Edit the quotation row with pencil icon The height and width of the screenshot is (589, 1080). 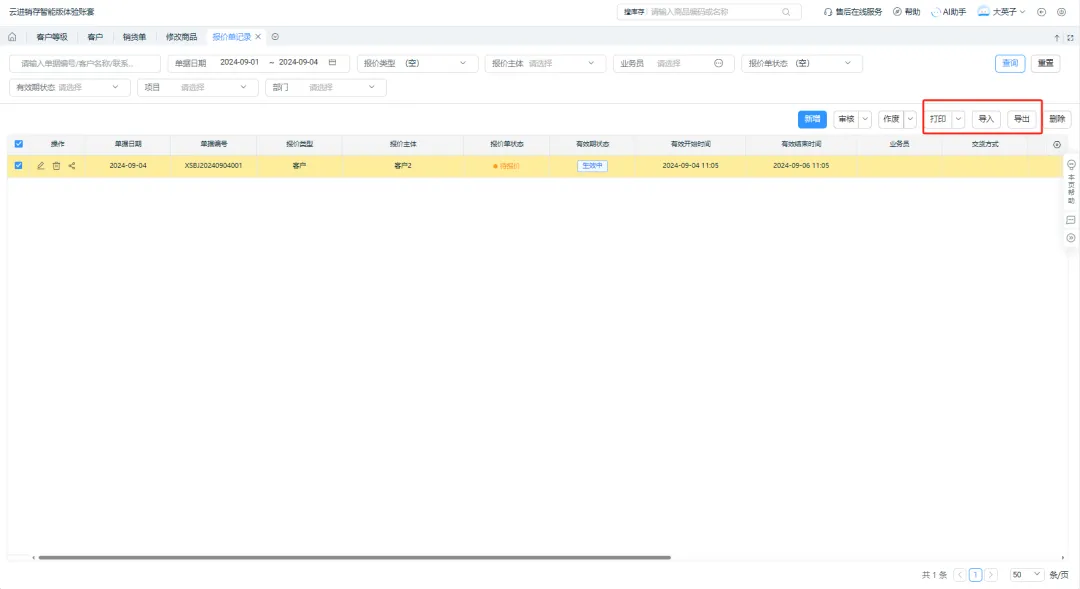coord(41,166)
